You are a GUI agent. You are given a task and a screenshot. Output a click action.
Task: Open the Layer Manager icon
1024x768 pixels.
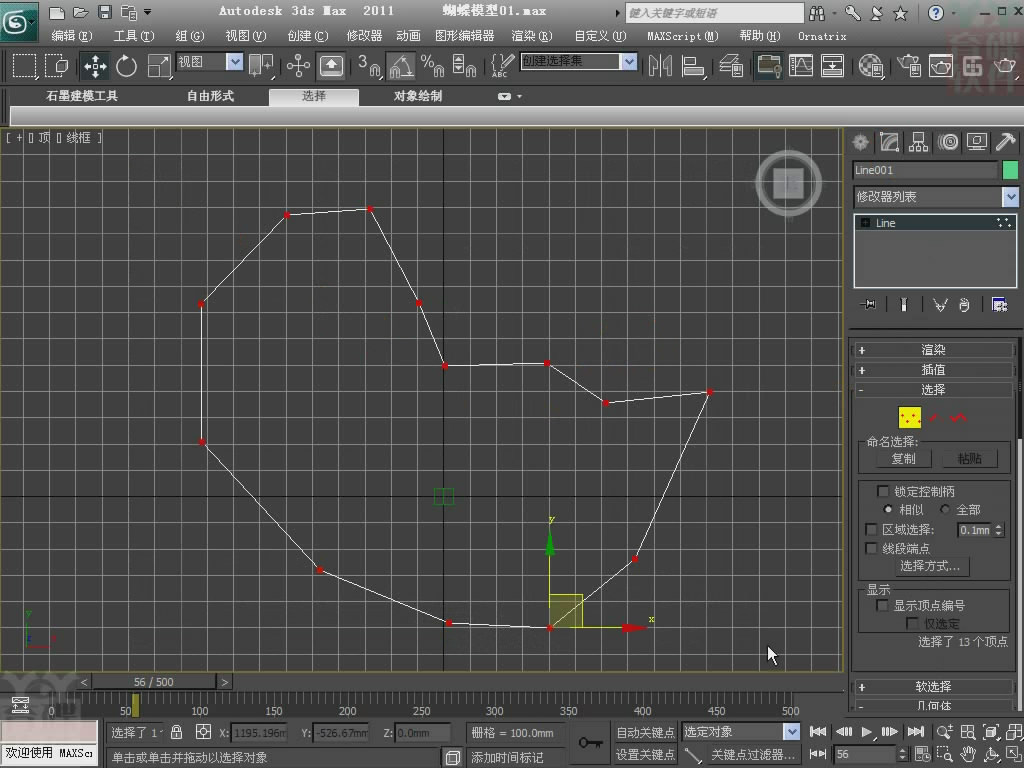click(x=731, y=65)
